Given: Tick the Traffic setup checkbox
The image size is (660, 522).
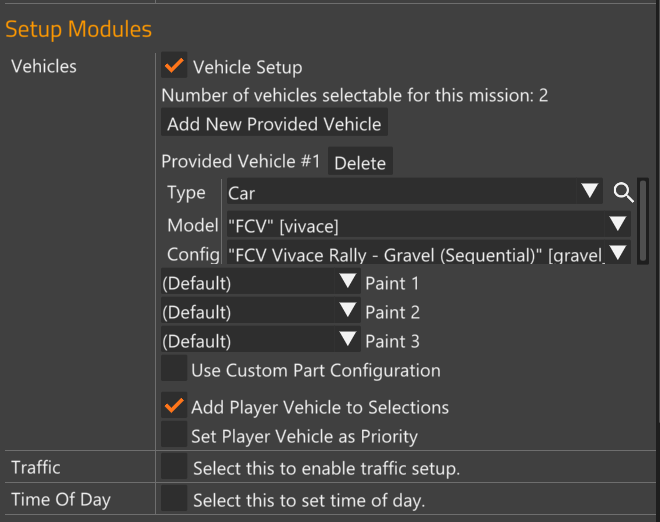Looking at the screenshot, I should [174, 467].
